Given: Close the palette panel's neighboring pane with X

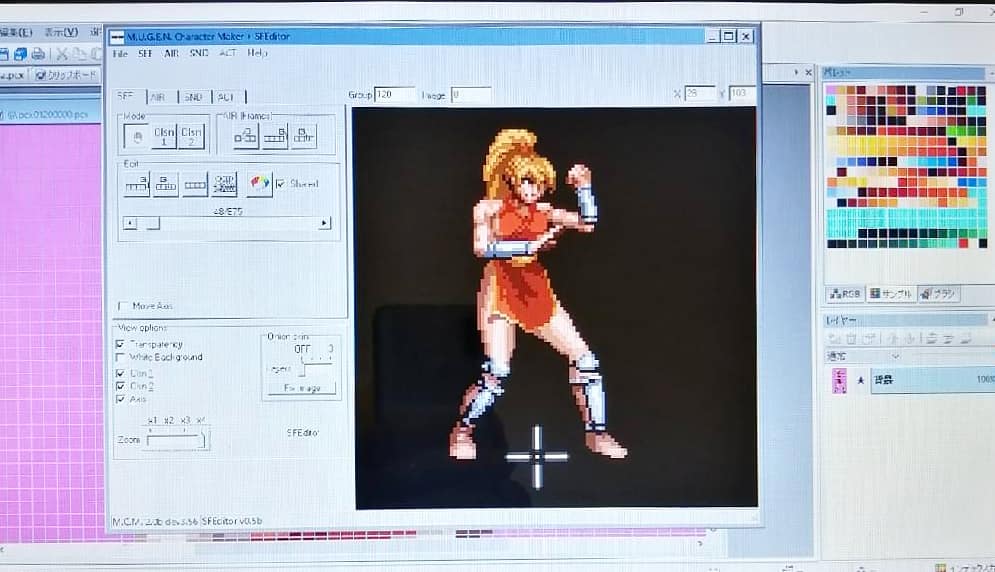Looking at the screenshot, I should [808, 72].
